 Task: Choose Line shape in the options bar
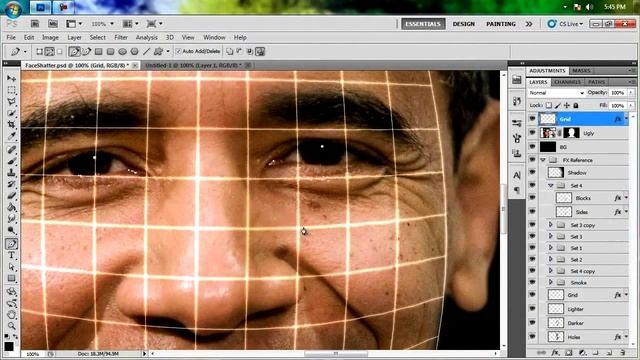coord(146,51)
